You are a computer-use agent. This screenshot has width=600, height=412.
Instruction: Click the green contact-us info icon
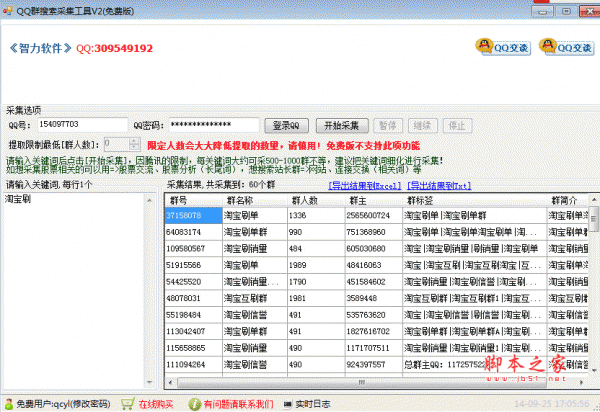pyautogui.click(x=194, y=404)
